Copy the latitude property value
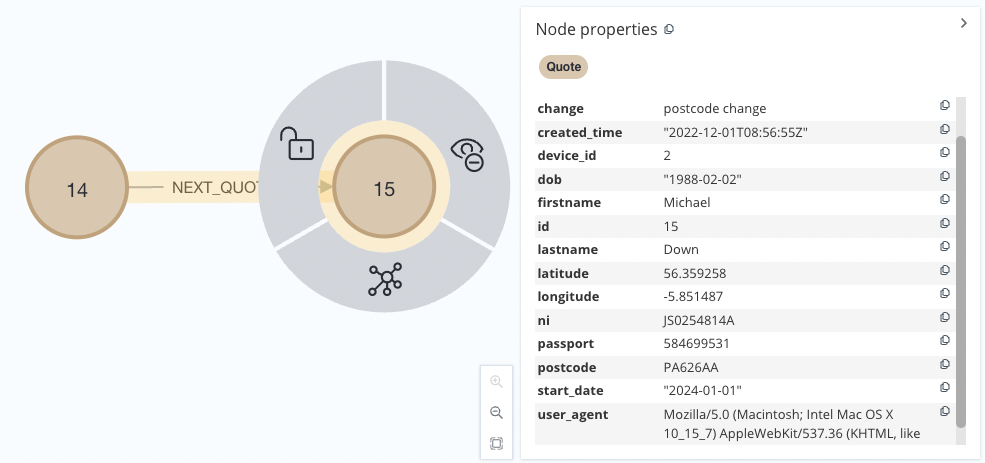The height and width of the screenshot is (463, 985). [944, 271]
